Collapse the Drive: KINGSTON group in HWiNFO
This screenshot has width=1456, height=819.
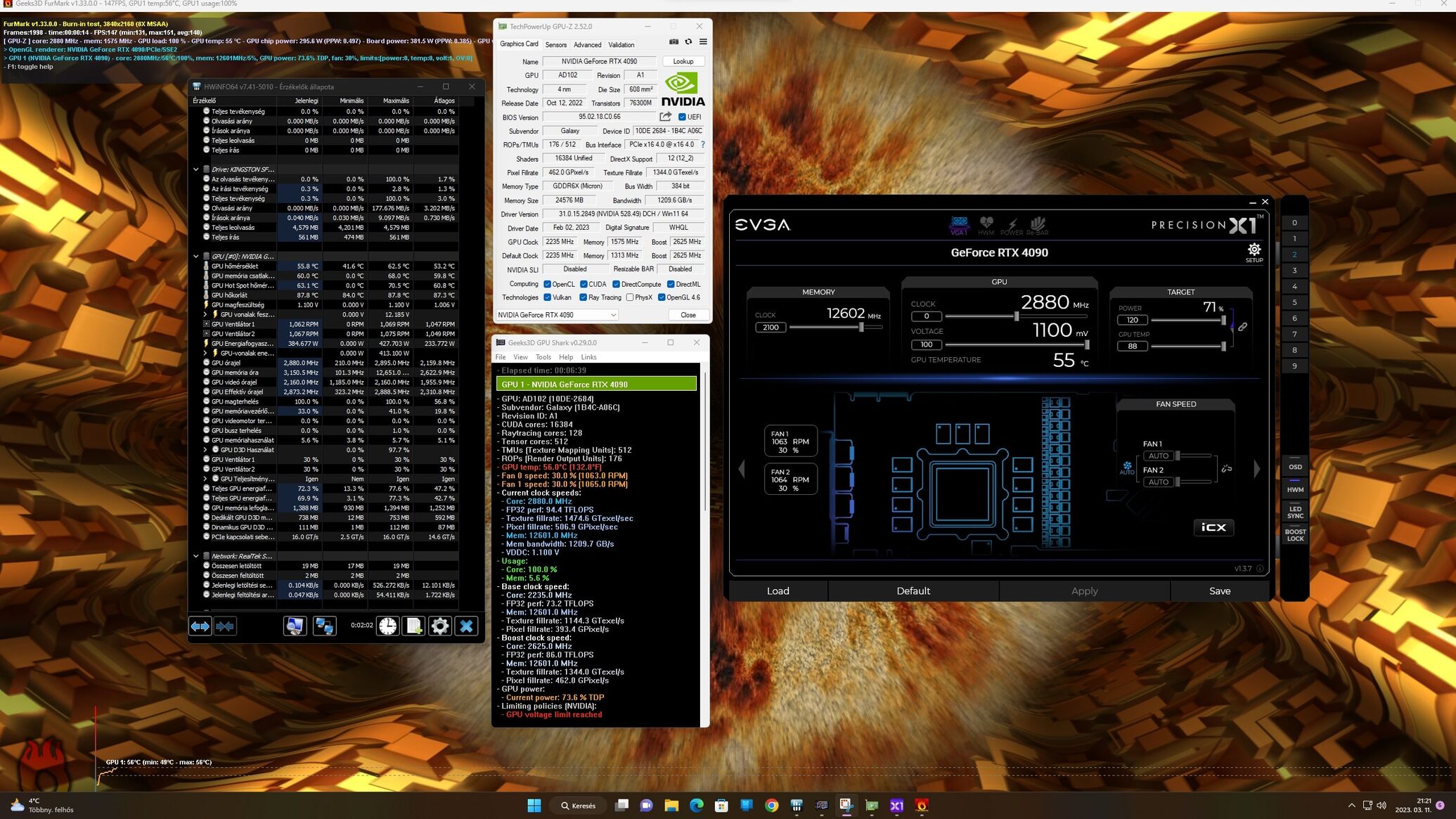[x=196, y=169]
